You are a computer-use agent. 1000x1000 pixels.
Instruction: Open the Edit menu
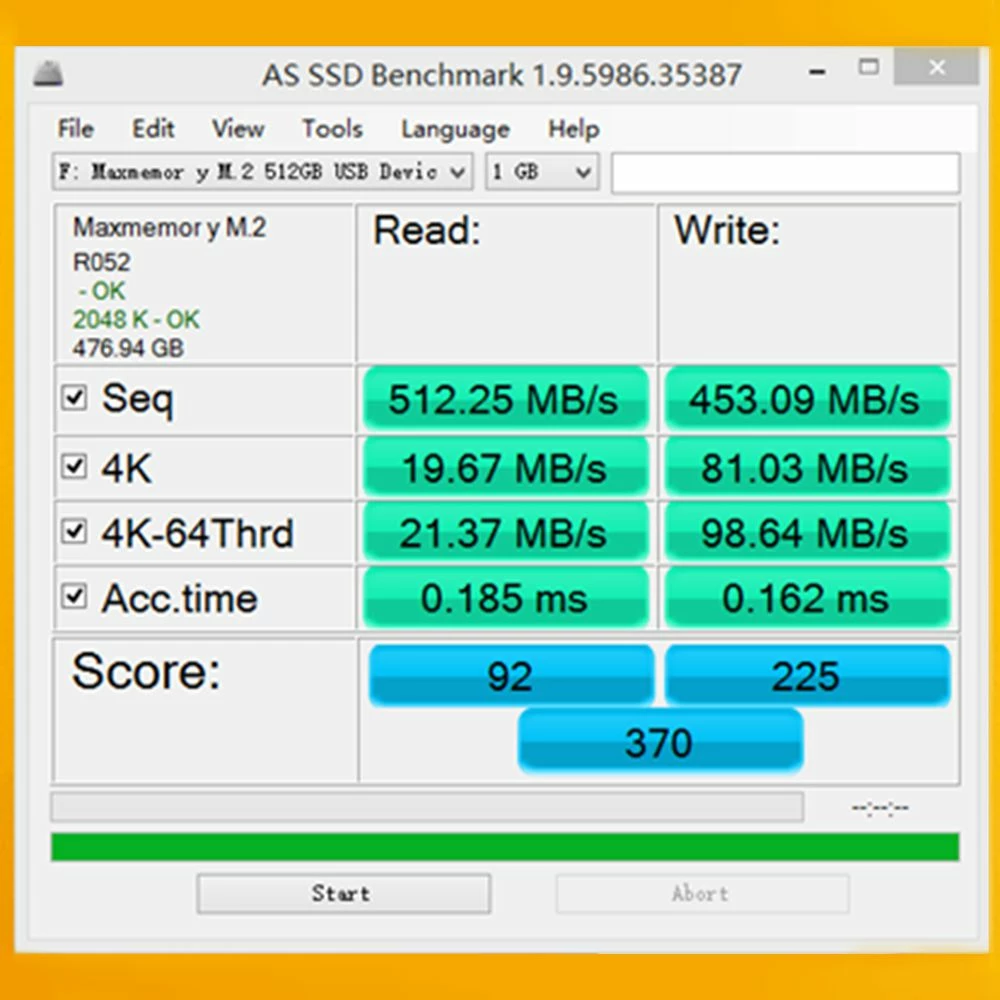click(153, 129)
